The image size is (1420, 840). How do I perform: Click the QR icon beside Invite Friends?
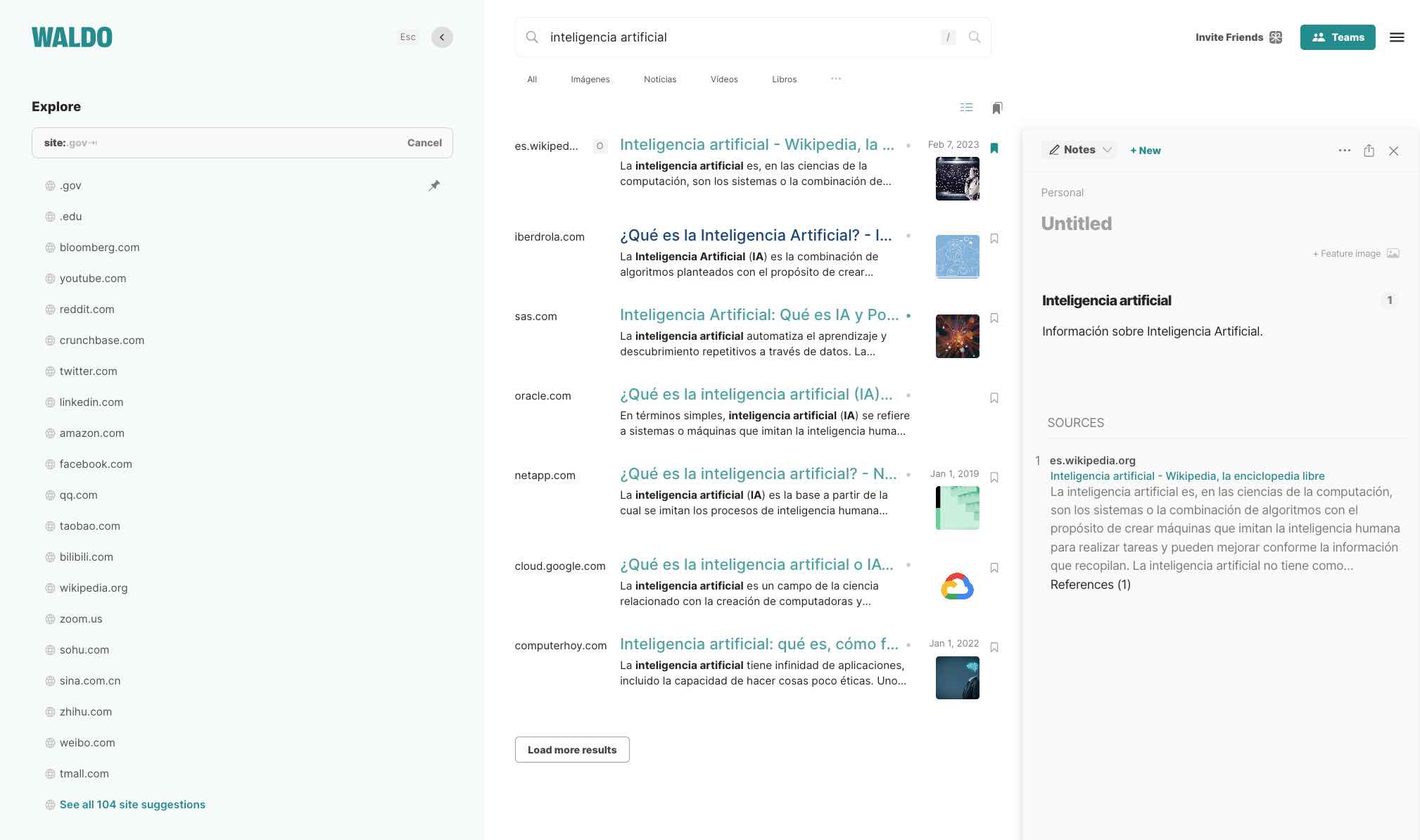1276,37
